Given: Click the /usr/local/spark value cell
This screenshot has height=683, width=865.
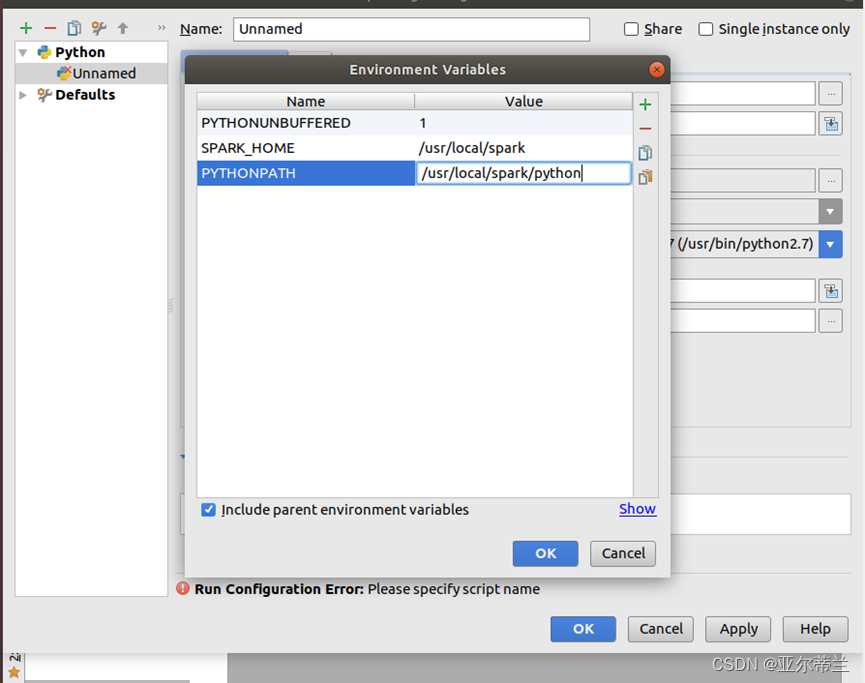Looking at the screenshot, I should [x=524, y=148].
